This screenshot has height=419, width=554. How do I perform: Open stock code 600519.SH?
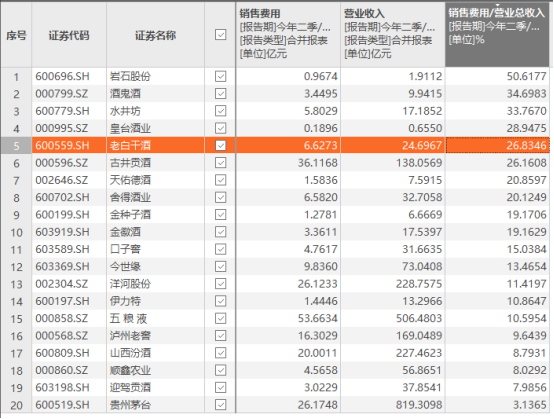(x=62, y=405)
